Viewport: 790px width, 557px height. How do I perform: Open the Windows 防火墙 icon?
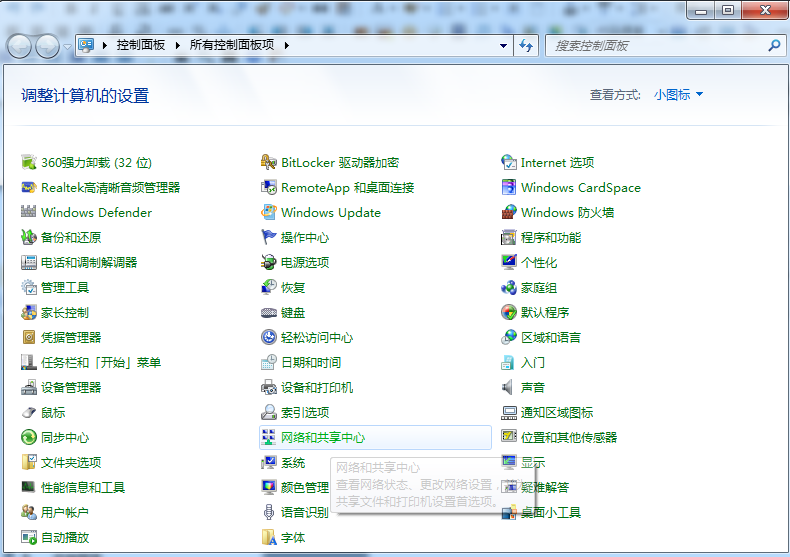pos(509,213)
